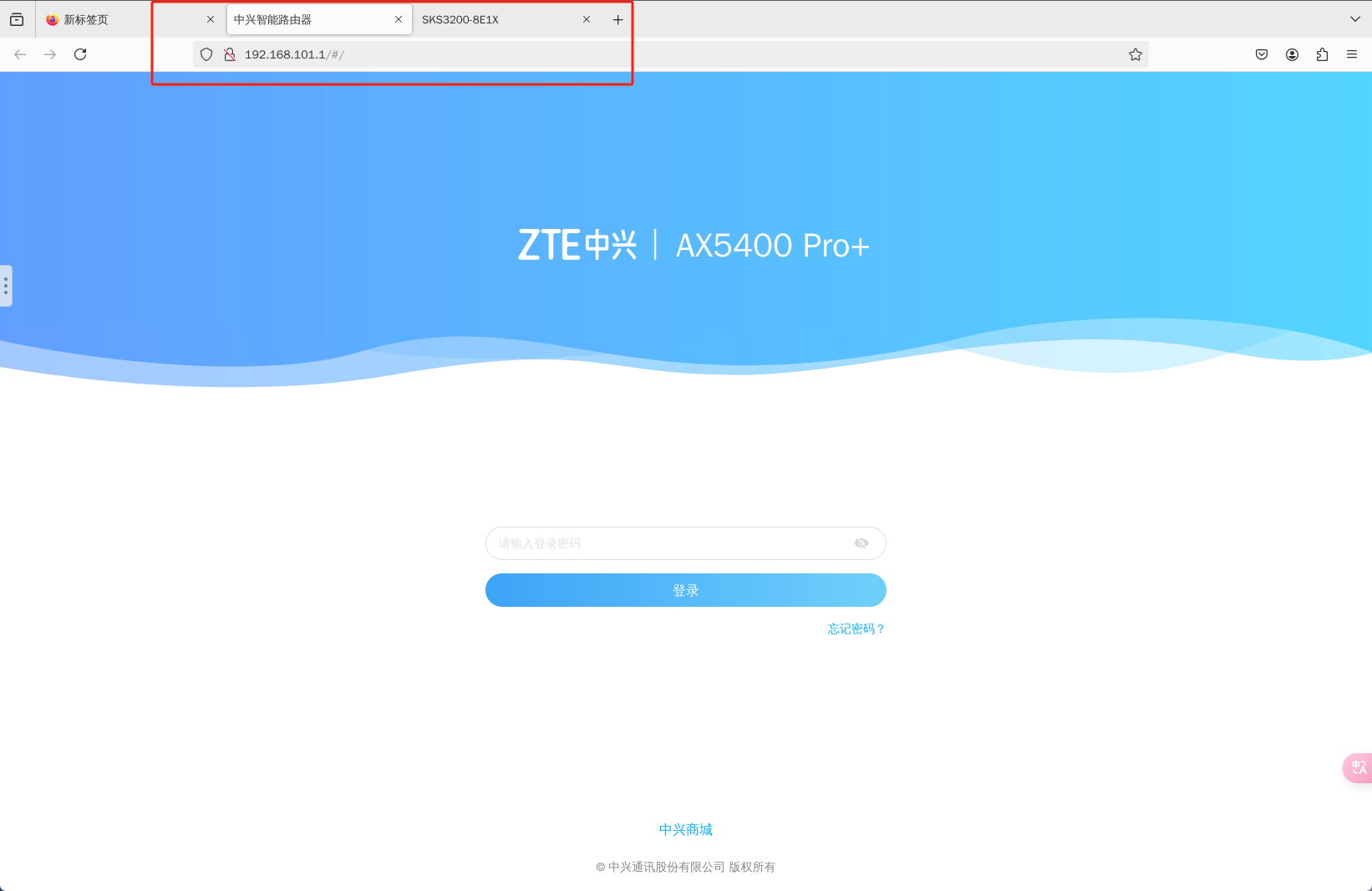Viewport: 1372px width, 891px height.
Task: Toggle password visibility eye icon
Action: point(861,543)
